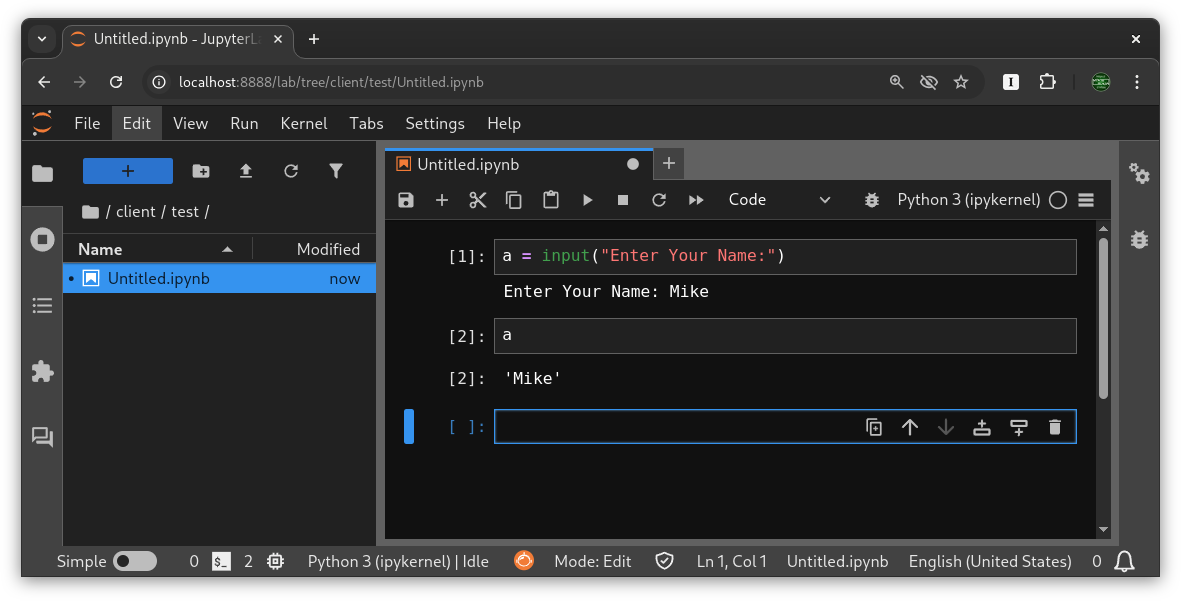Paste cell from clipboard icon
1181x601 pixels.
click(551, 200)
